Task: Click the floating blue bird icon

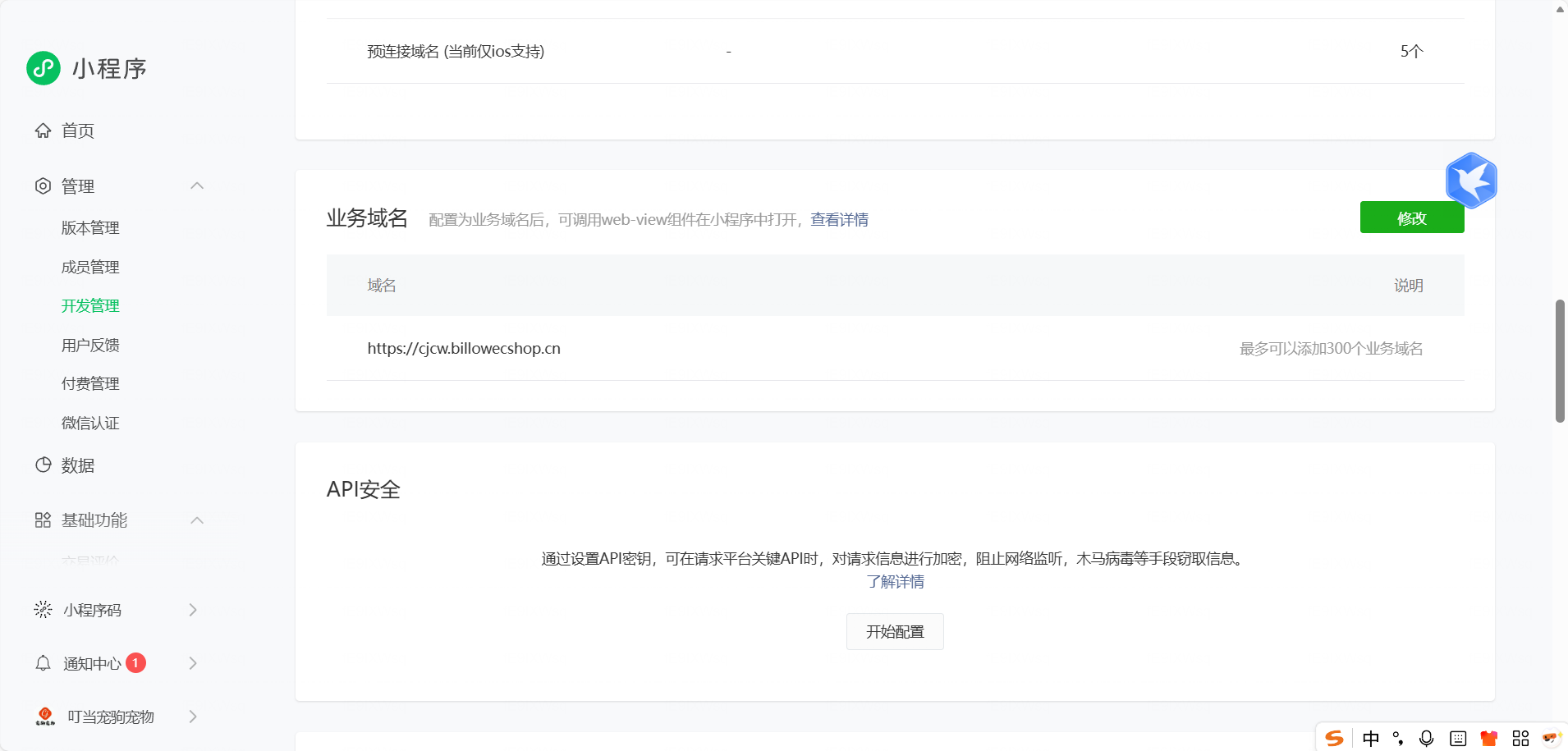Action: 1471,181
